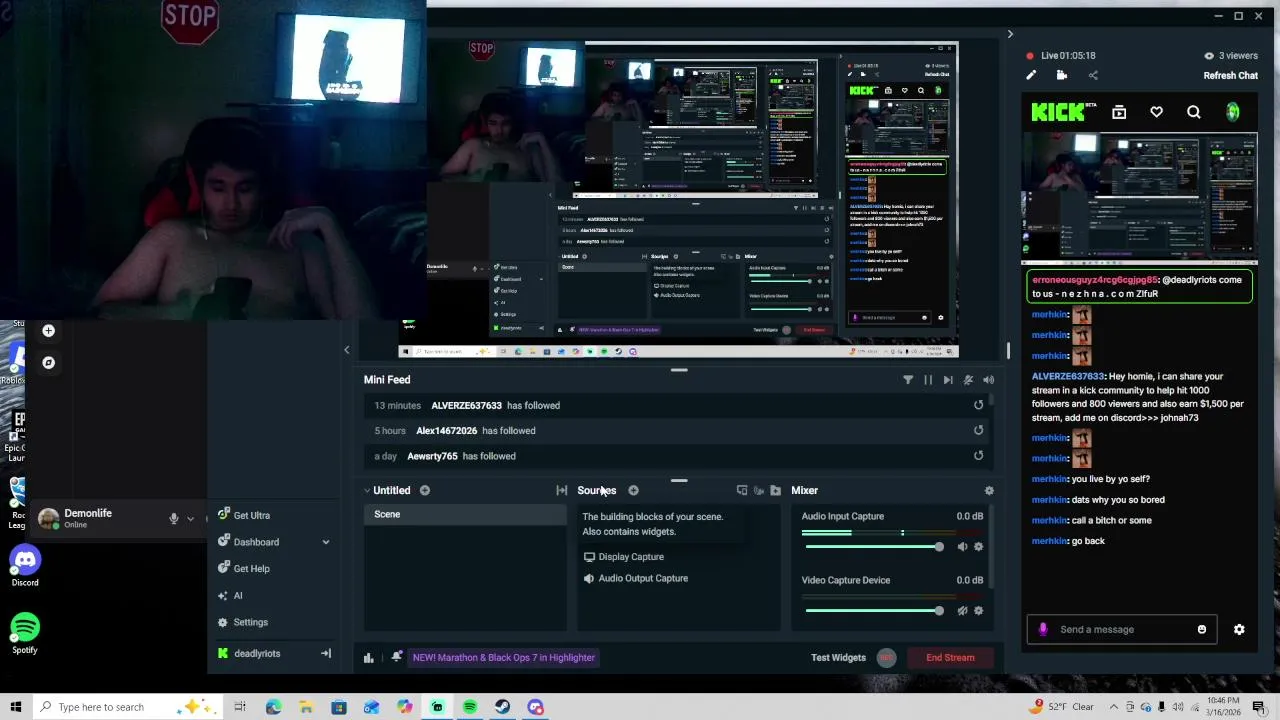The height and width of the screenshot is (720, 1280).
Task: Collapse the left sidebar with chevron
Action: 347,350
